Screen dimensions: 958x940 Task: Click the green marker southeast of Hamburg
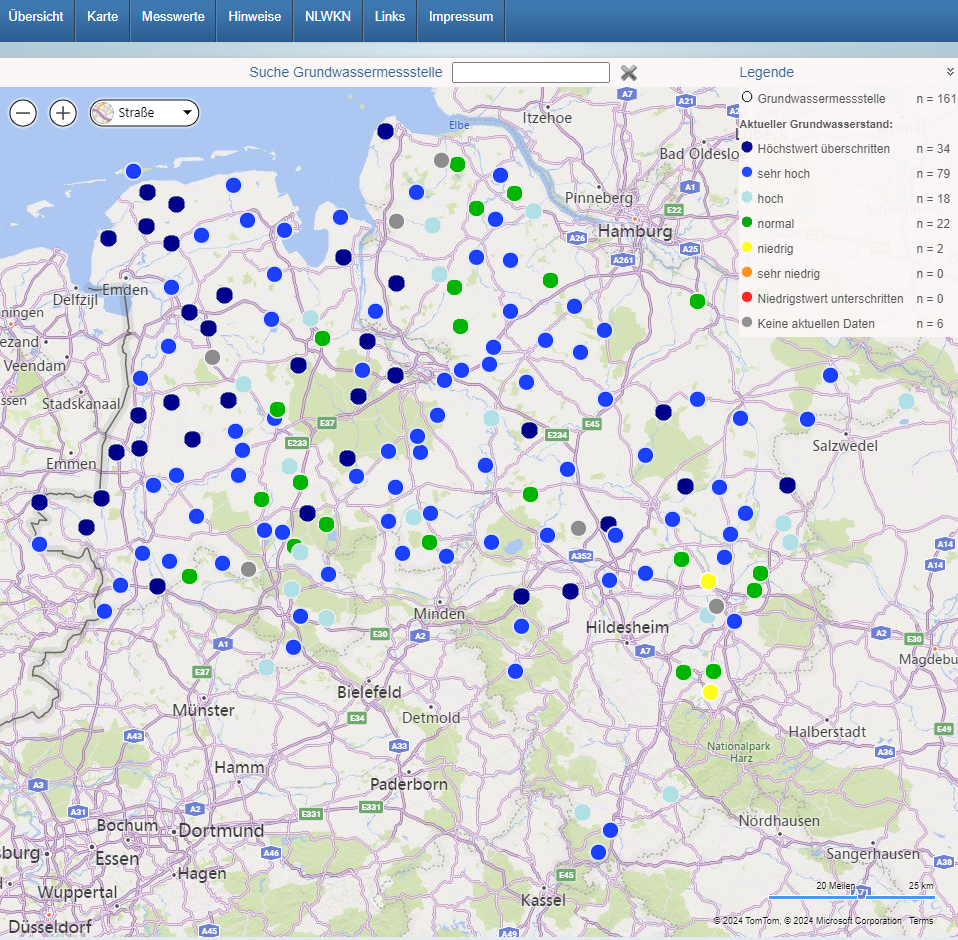point(697,301)
